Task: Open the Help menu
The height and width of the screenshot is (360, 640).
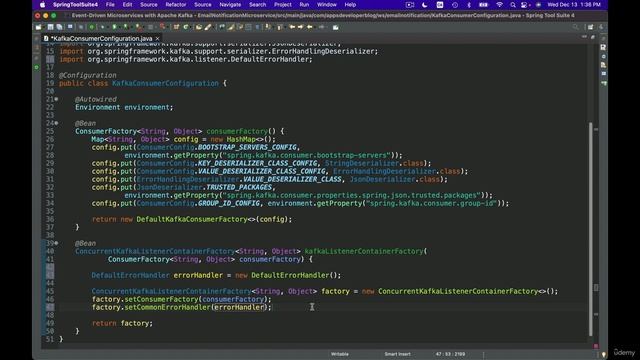Action: point(350,4)
